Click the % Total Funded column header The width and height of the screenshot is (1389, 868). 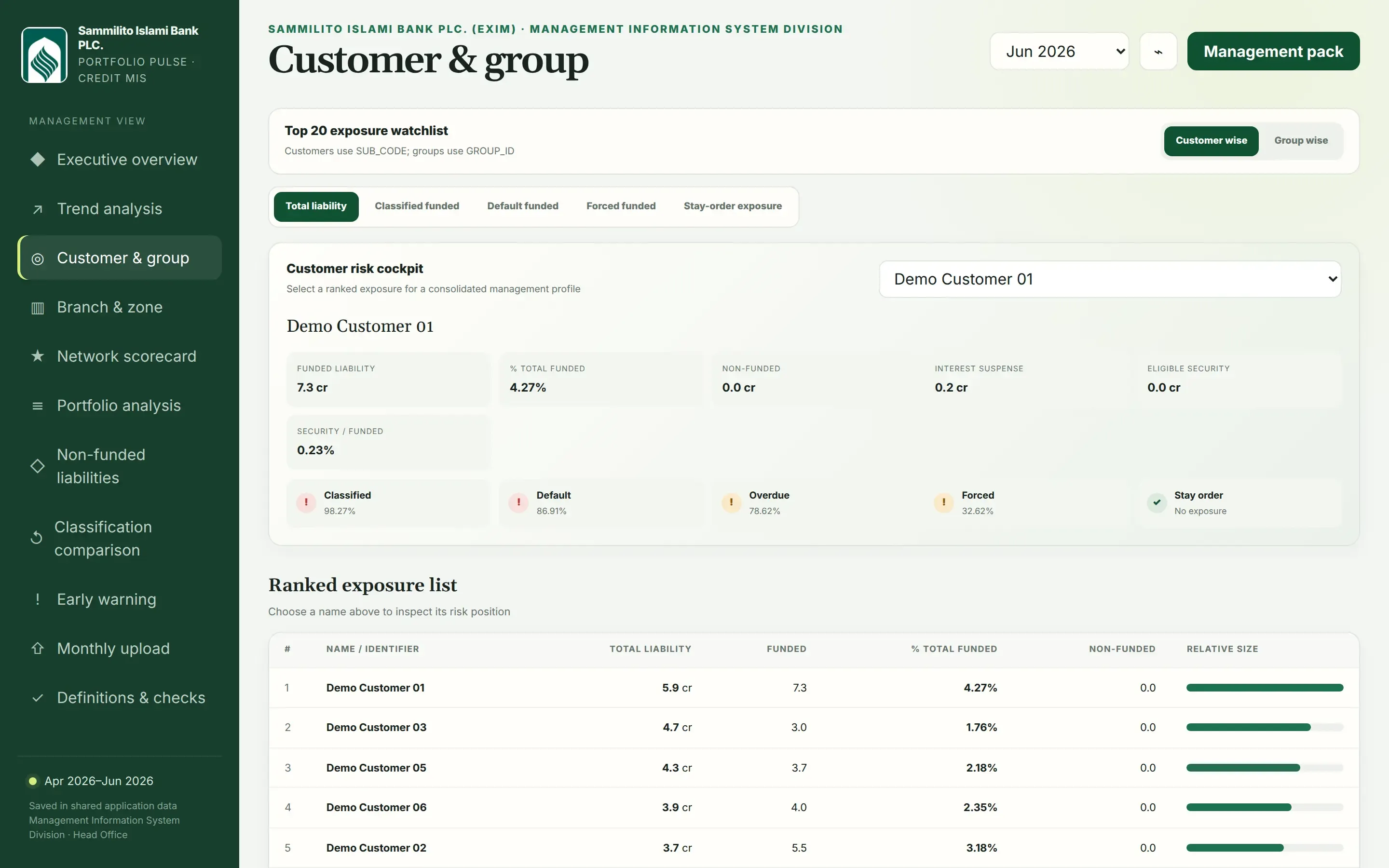coord(954,649)
